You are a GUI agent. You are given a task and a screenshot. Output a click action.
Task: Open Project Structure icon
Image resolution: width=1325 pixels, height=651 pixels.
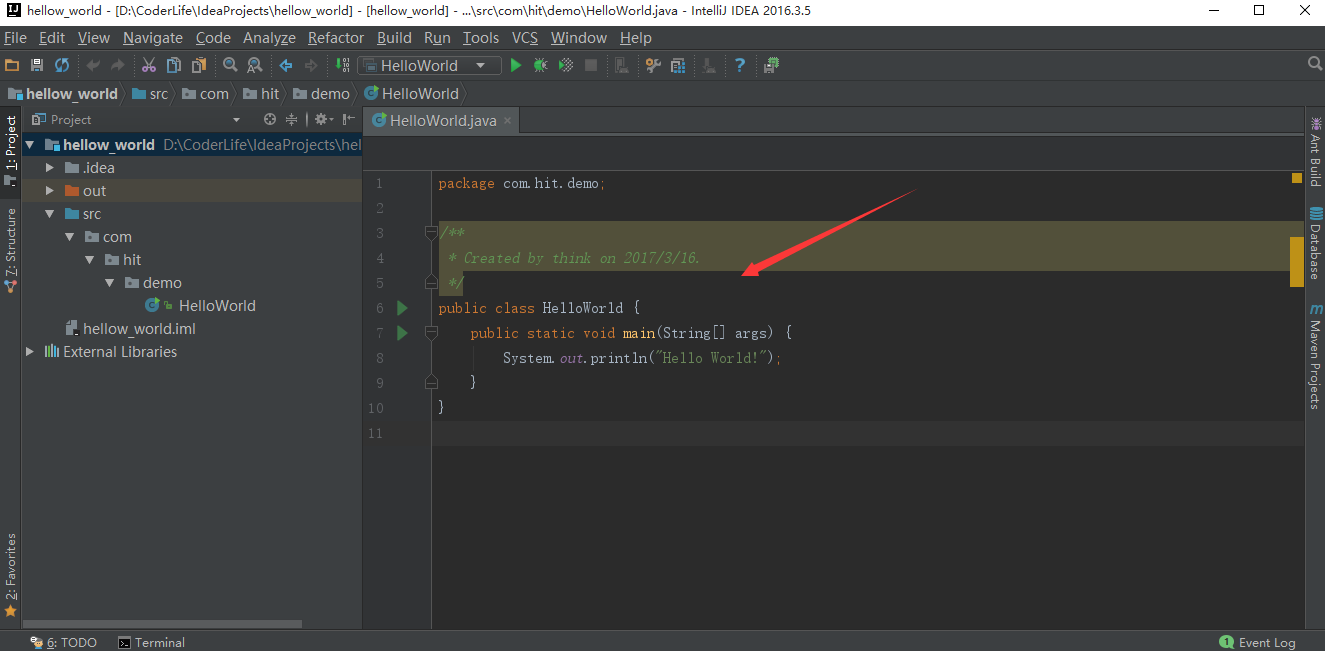[x=678, y=65]
